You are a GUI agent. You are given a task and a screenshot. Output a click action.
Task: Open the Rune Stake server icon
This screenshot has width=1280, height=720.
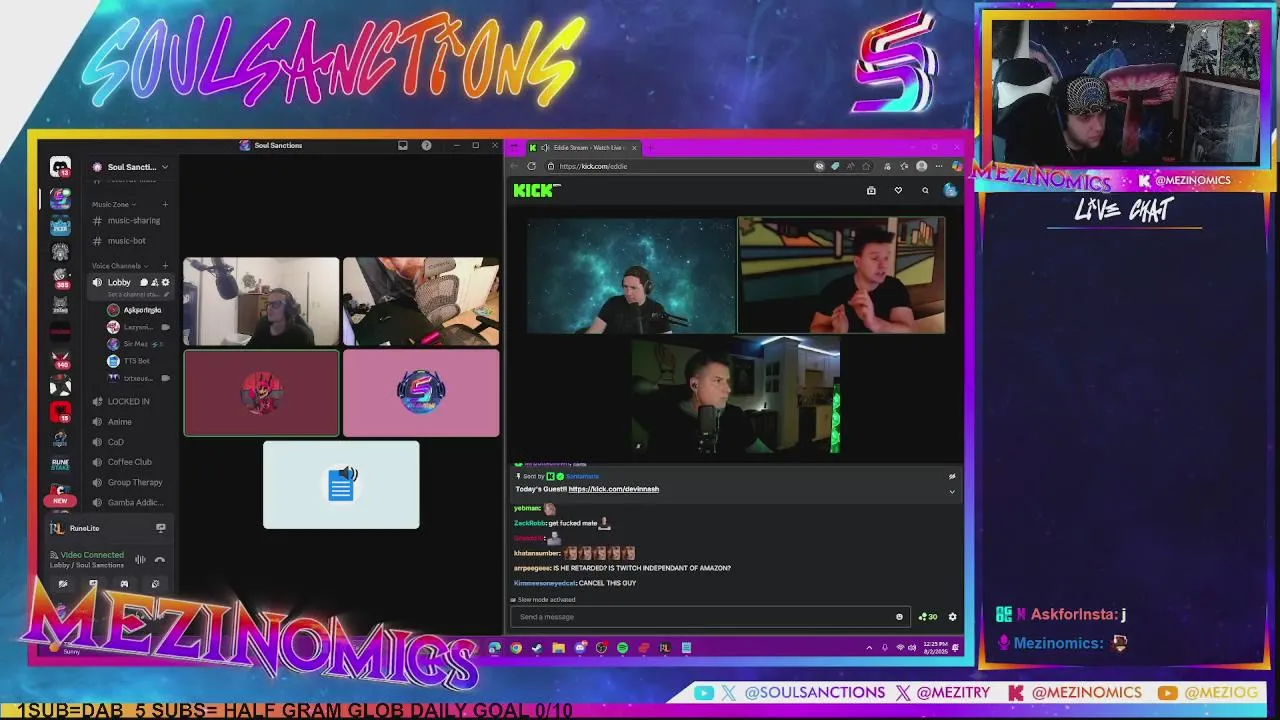(x=60, y=465)
